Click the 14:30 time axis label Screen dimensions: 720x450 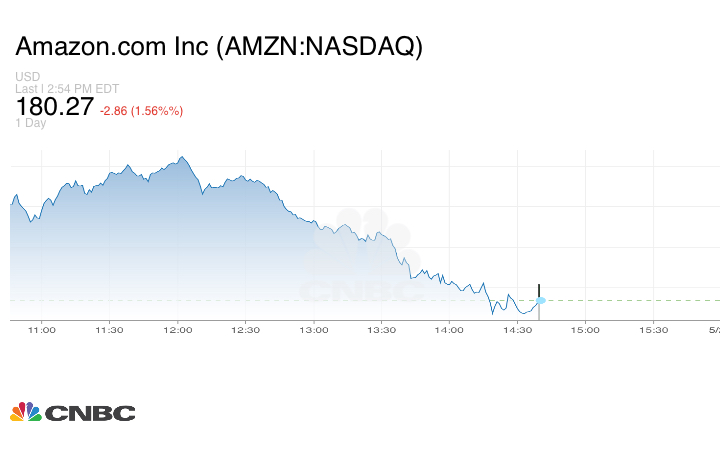point(517,329)
